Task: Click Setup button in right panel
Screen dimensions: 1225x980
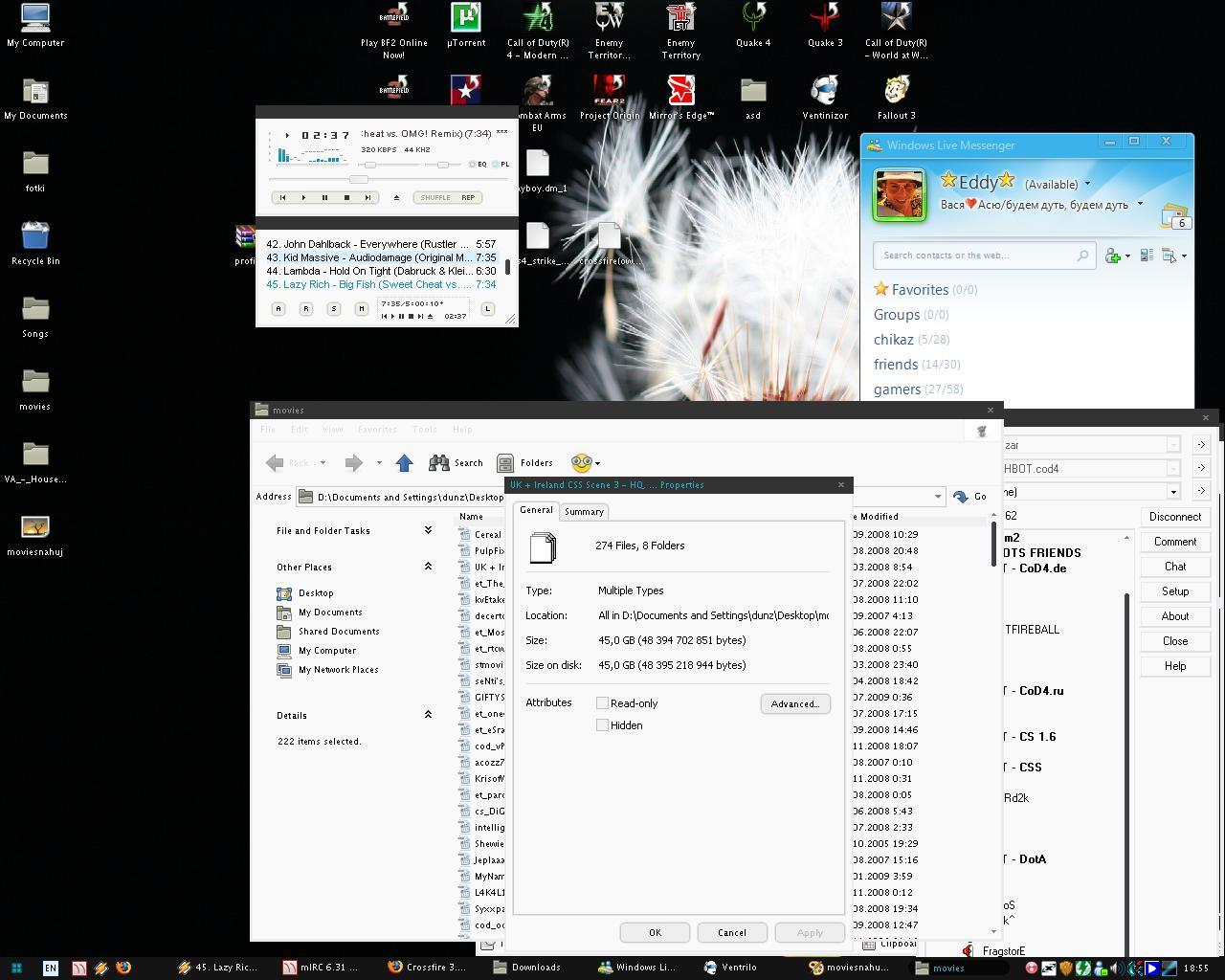Action: (x=1175, y=591)
